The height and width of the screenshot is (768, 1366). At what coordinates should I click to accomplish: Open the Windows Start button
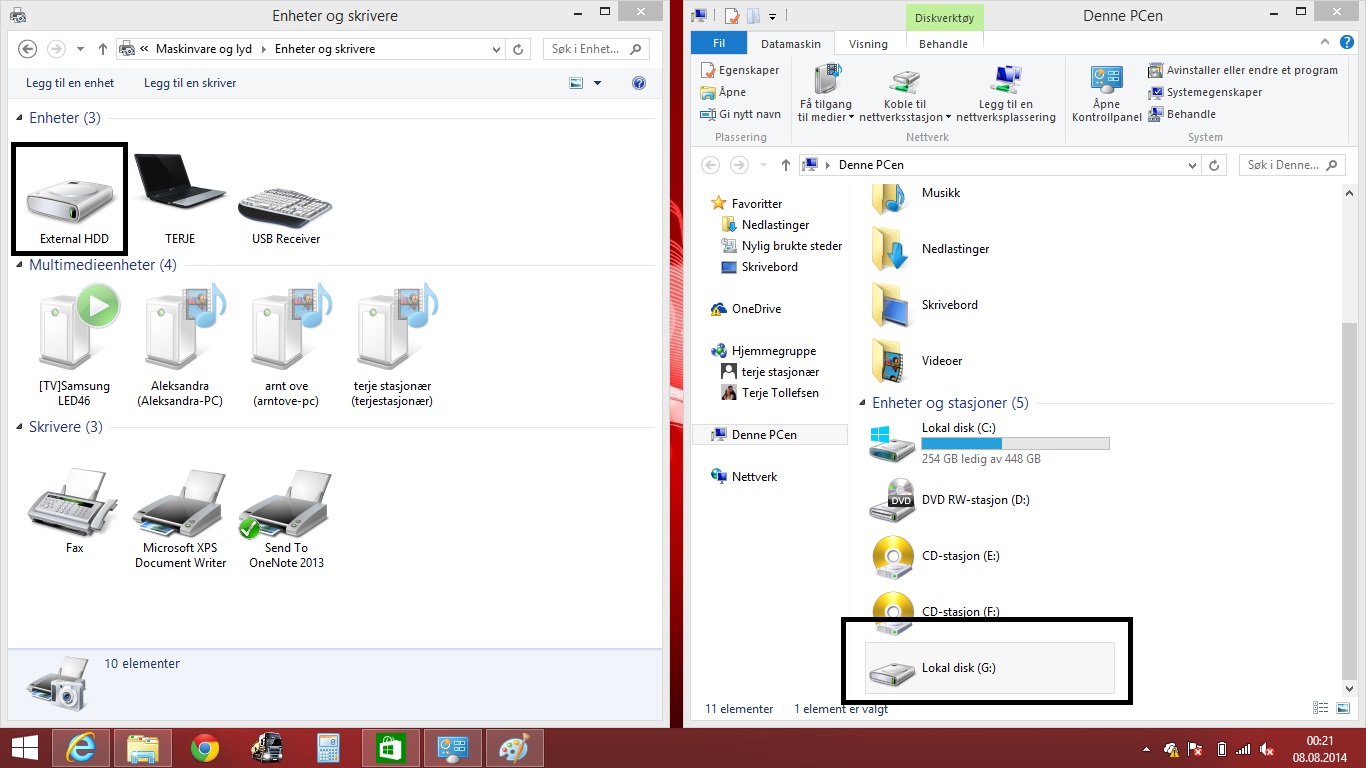pyautogui.click(x=25, y=748)
